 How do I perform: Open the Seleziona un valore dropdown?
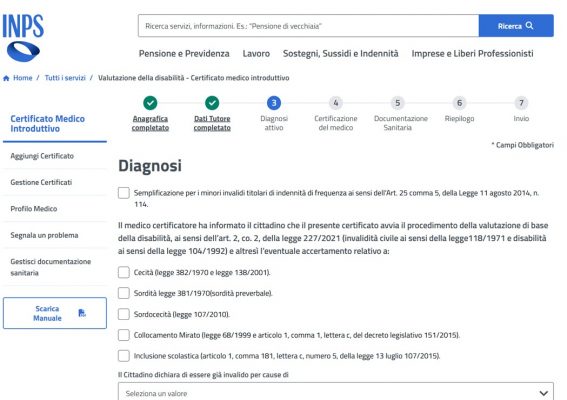[336, 392]
